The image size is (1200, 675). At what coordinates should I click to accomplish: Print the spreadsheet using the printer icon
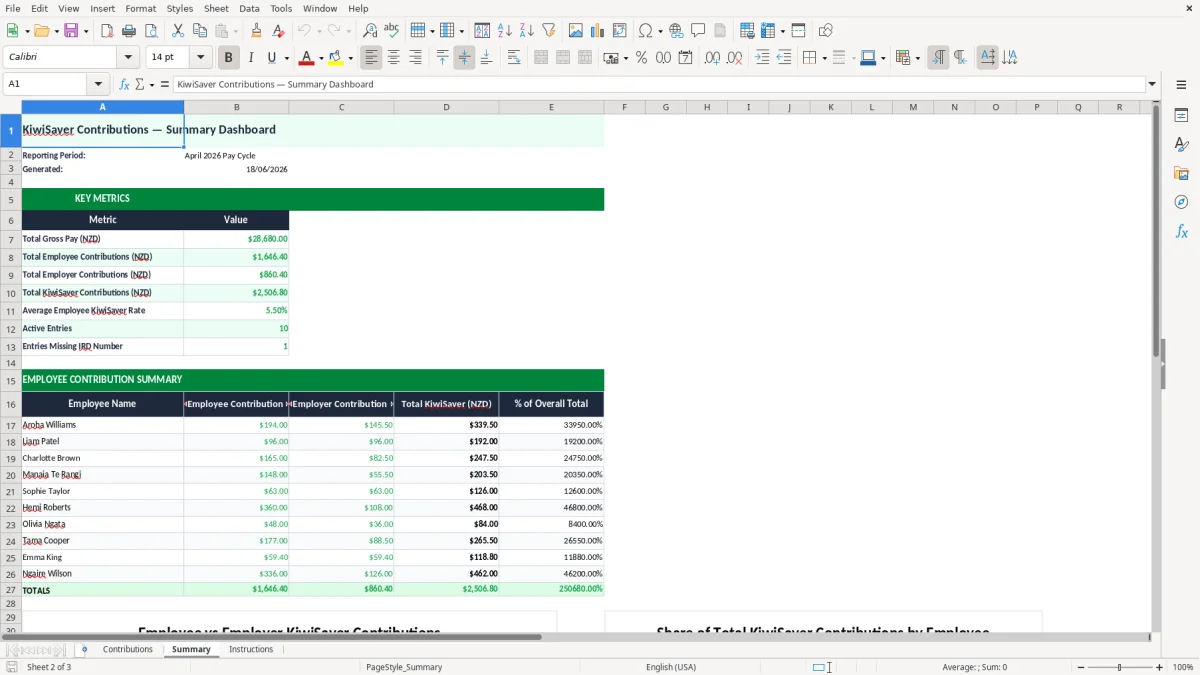coord(129,31)
